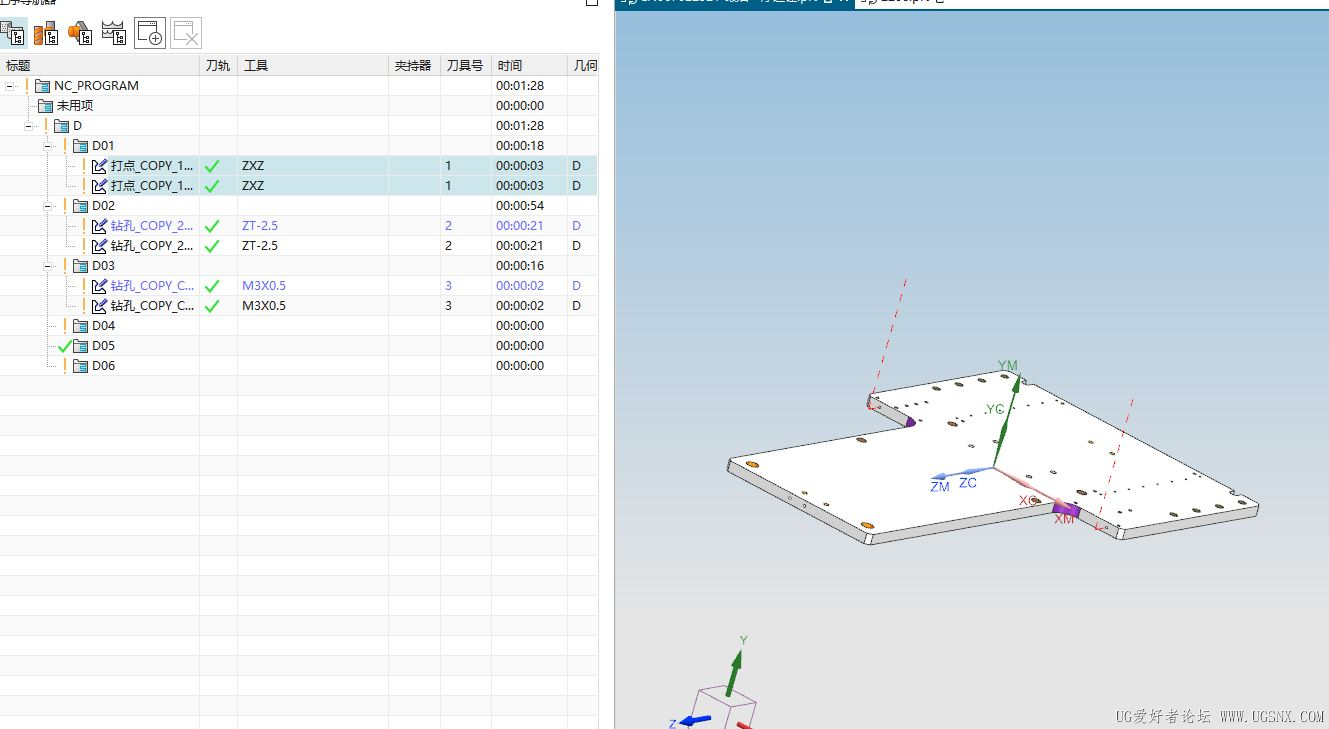
Task: Click toolpath checkmark in black M3X0.5 row
Action: 212,306
